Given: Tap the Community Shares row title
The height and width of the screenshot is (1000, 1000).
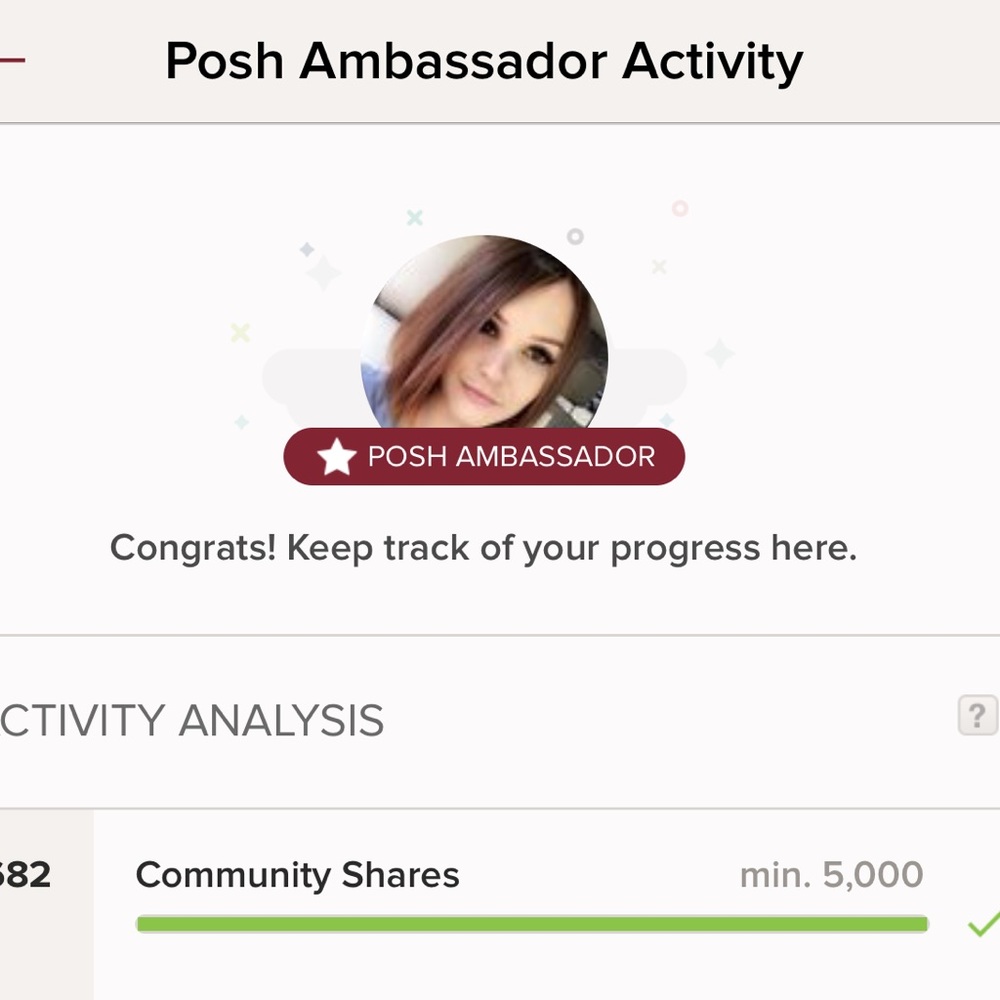Looking at the screenshot, I should point(297,875).
